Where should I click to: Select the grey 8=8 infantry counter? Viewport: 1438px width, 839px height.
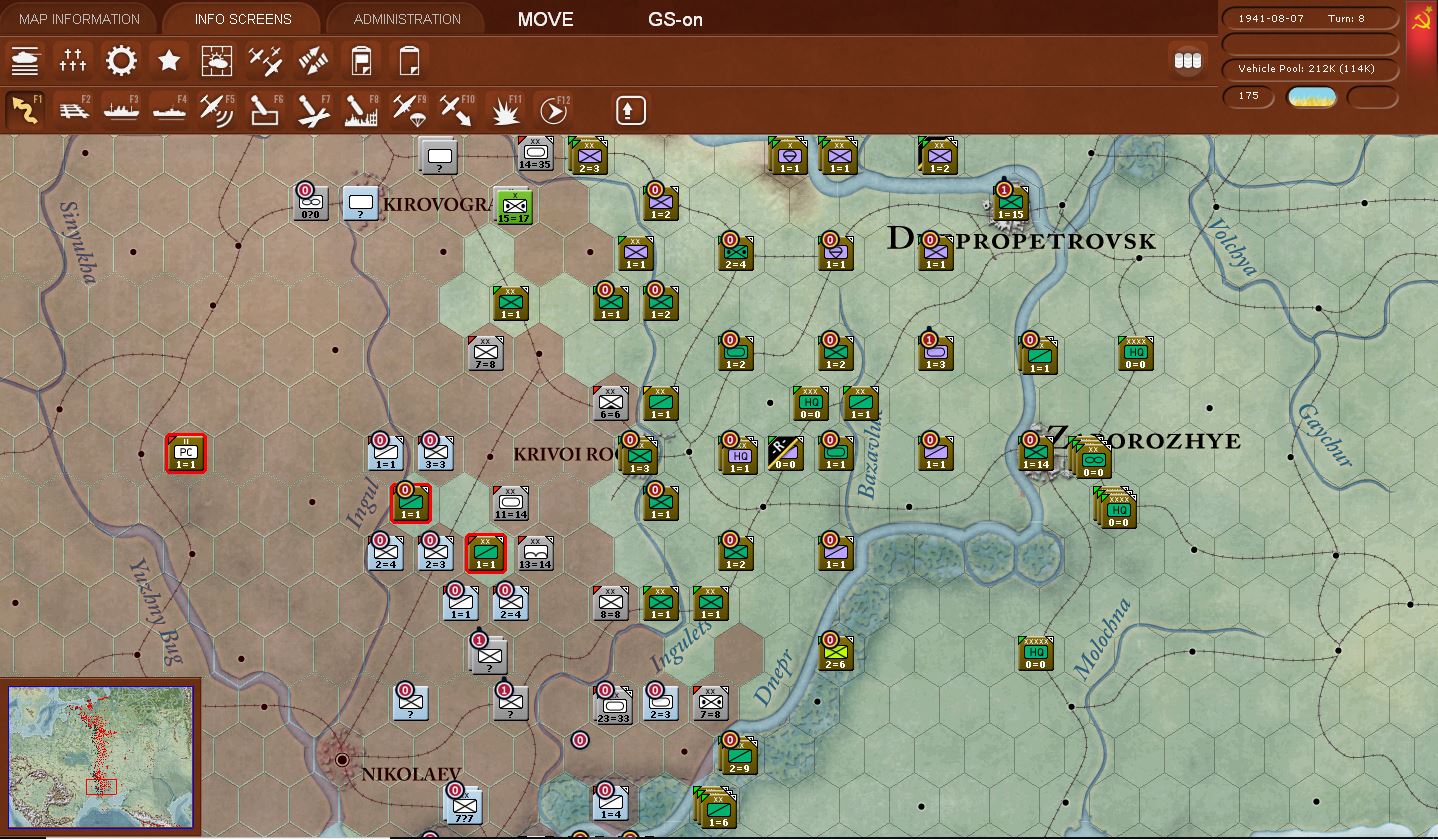coord(610,602)
